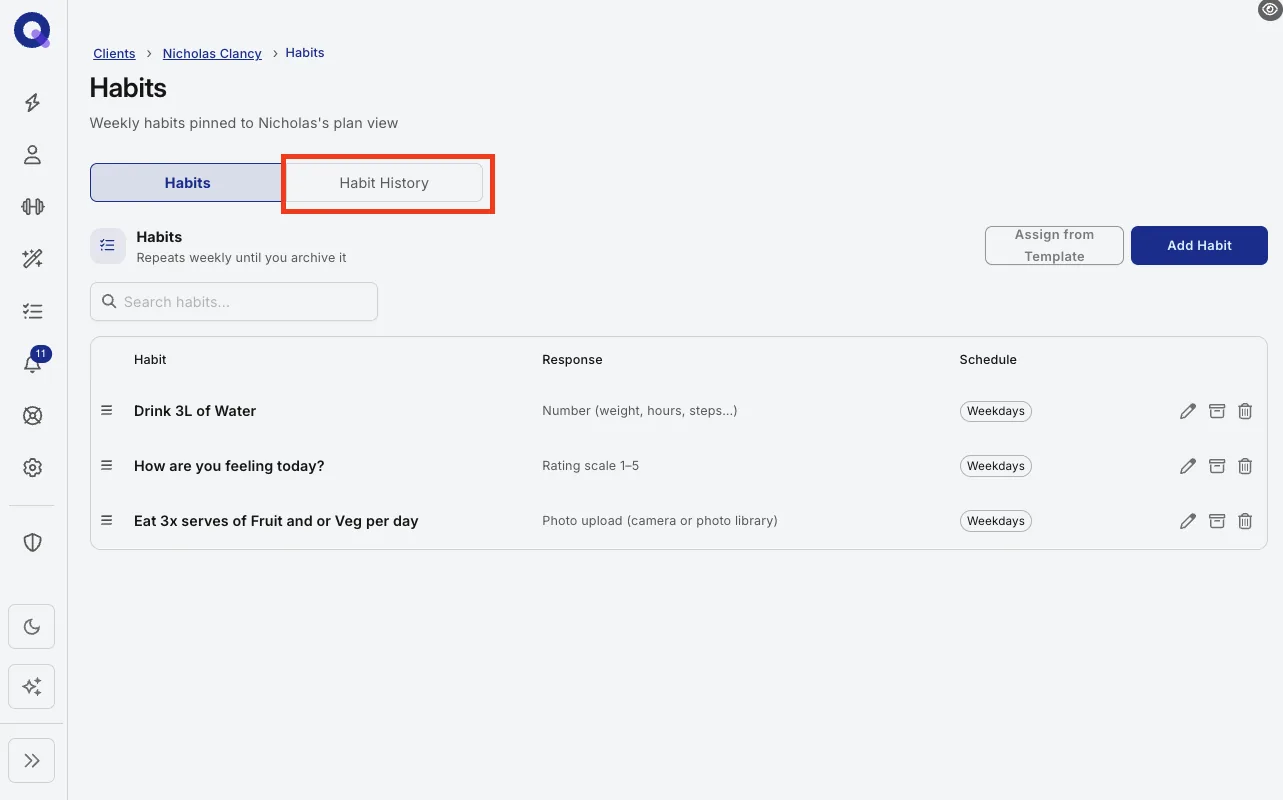Edit the Drink 3L of Water habit
1283x800 pixels.
(1188, 411)
